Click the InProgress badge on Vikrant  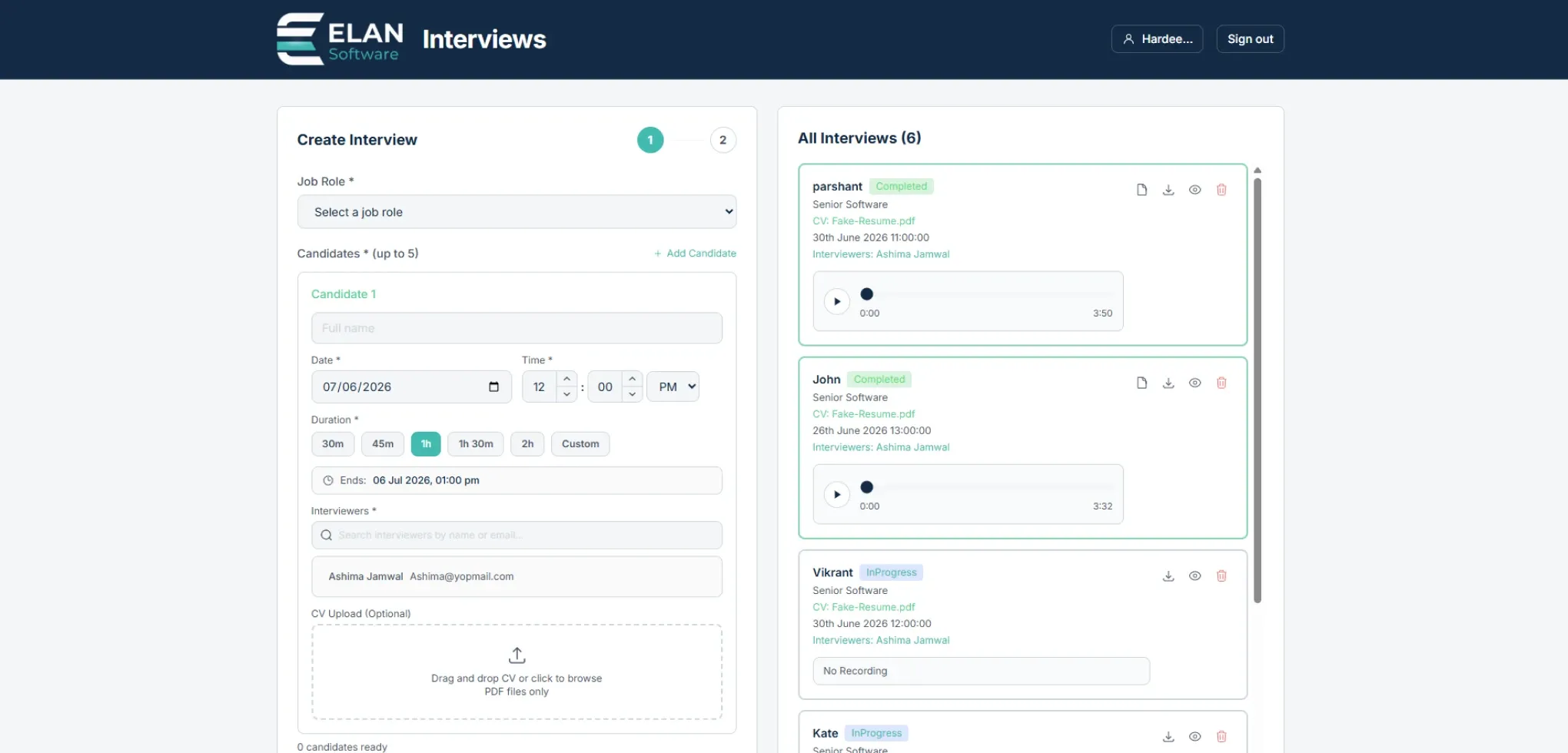click(891, 572)
